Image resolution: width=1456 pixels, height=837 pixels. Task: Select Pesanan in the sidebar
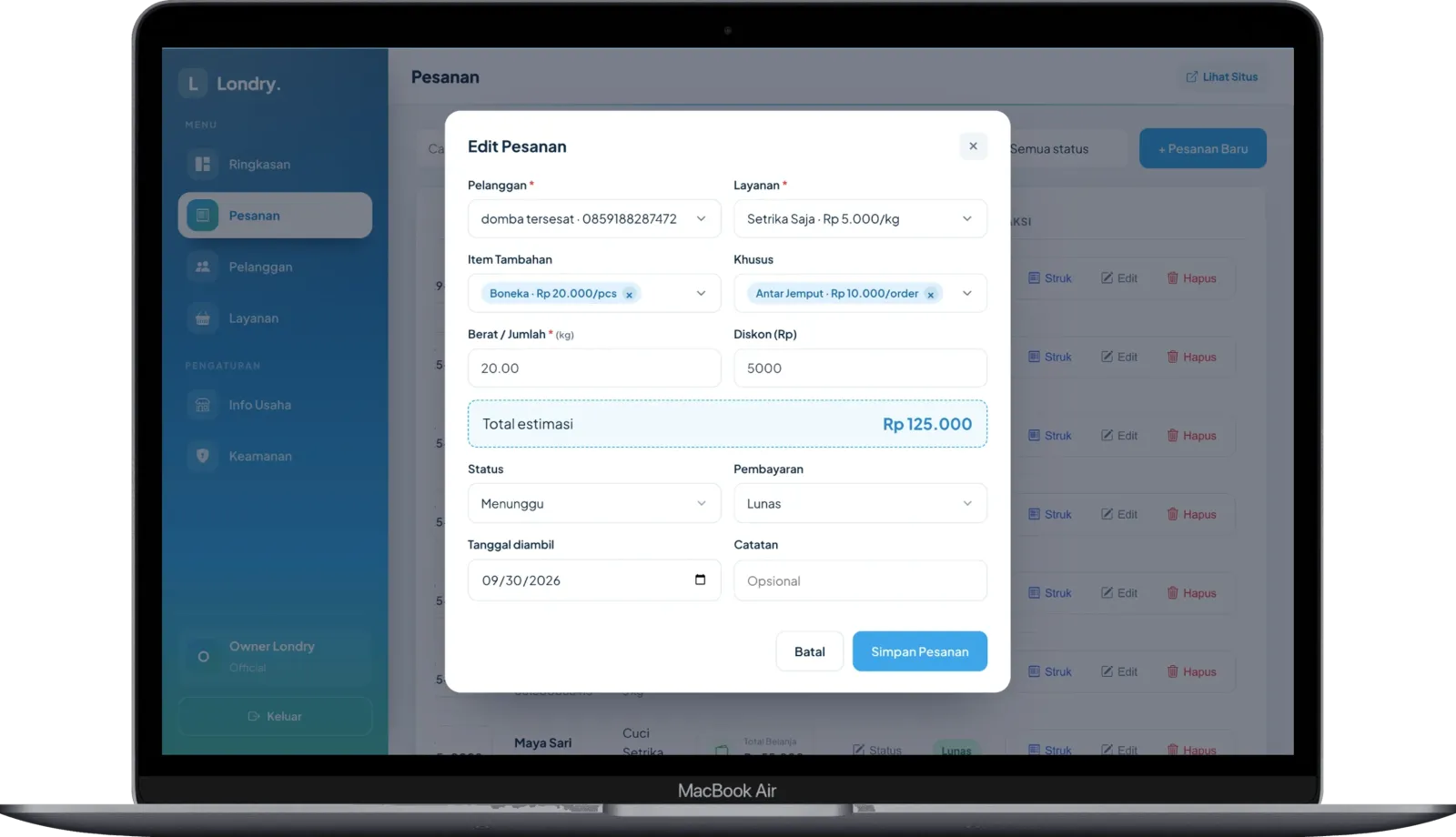coord(275,216)
